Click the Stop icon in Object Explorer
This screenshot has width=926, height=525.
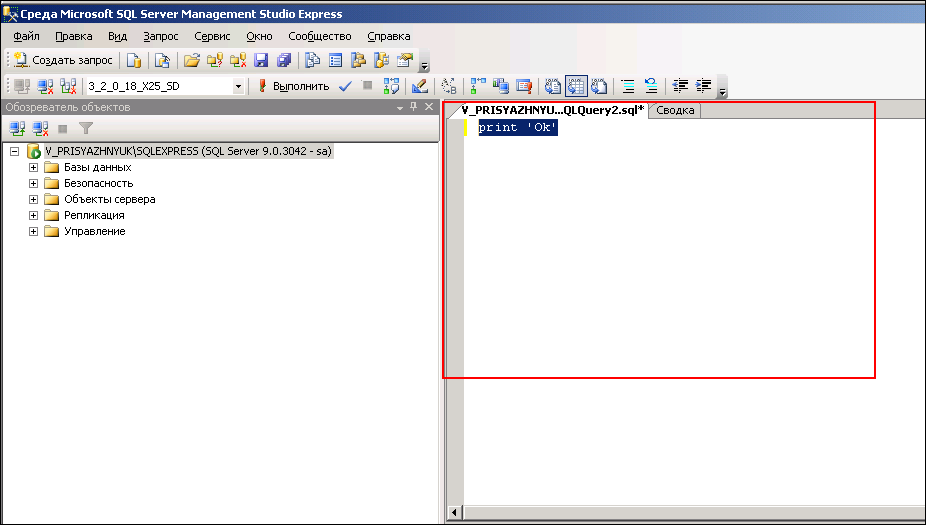(63, 128)
